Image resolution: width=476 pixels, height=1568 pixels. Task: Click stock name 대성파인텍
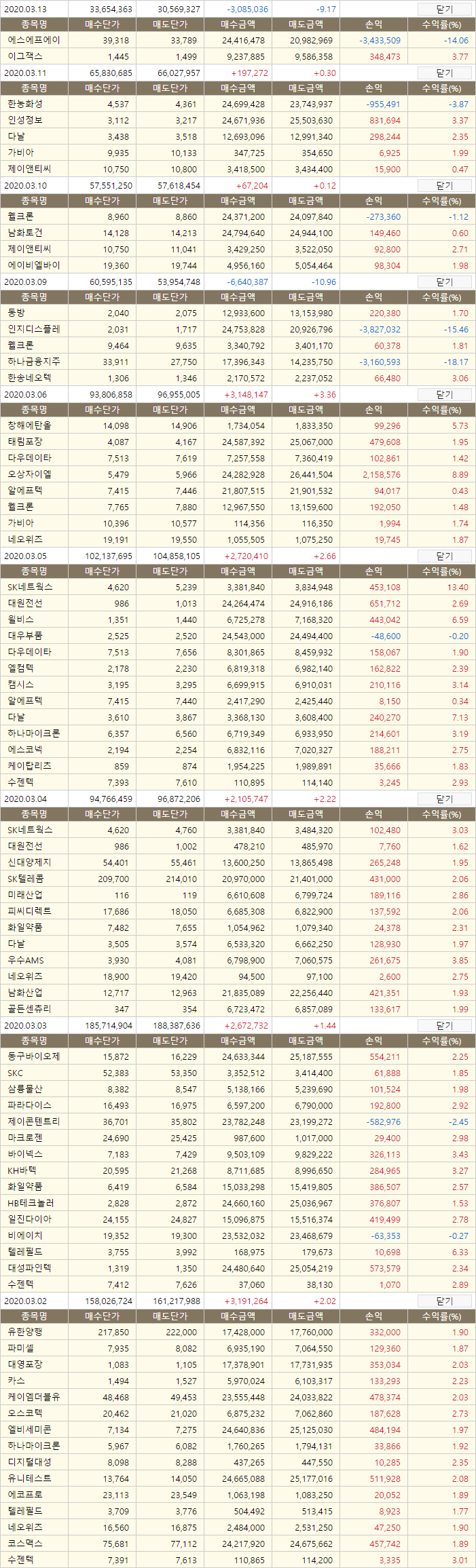click(x=29, y=1268)
